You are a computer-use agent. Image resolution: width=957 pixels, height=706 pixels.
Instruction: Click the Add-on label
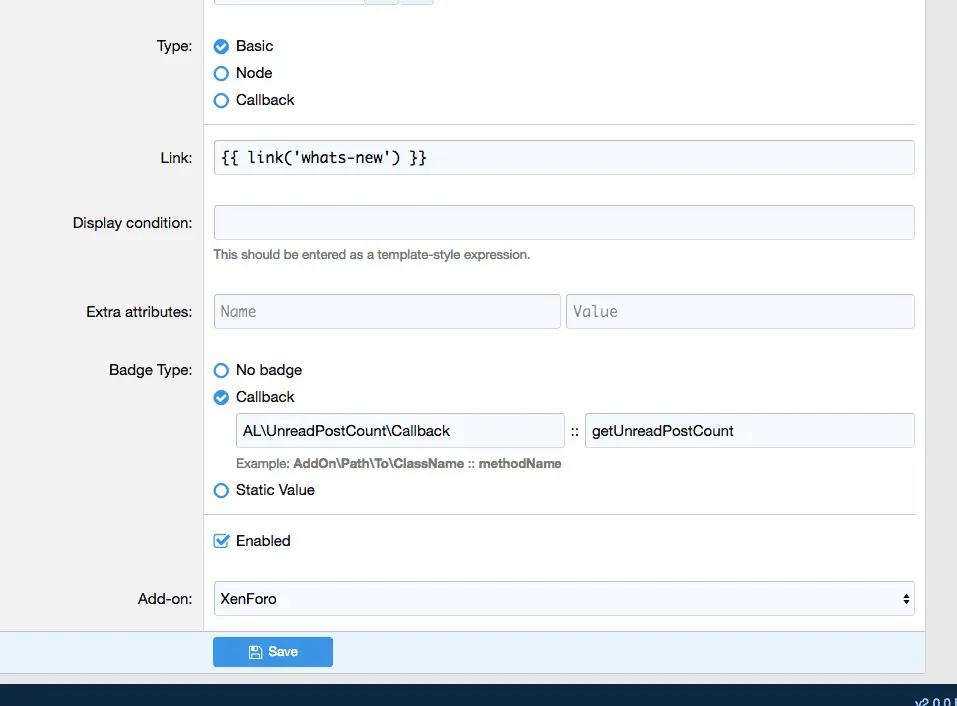tap(165, 599)
